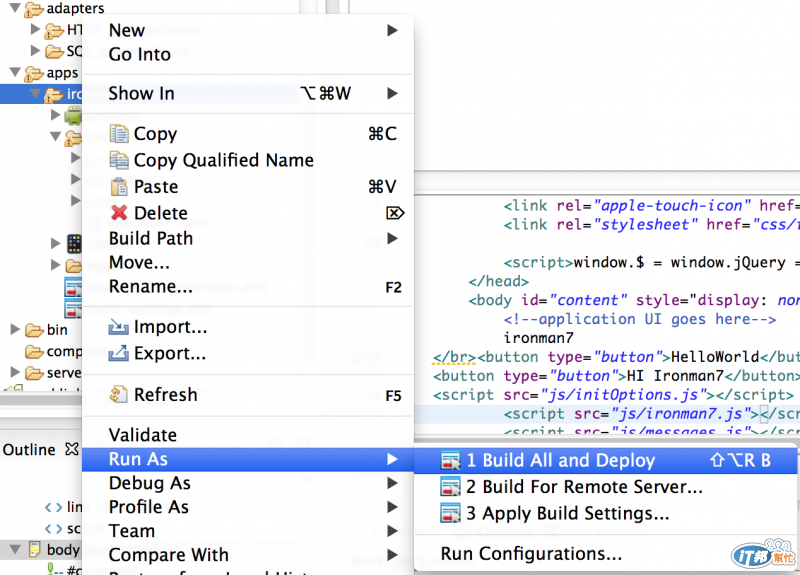Select Import... menu entry
Viewport: 800px width, 575px height.
click(247, 327)
